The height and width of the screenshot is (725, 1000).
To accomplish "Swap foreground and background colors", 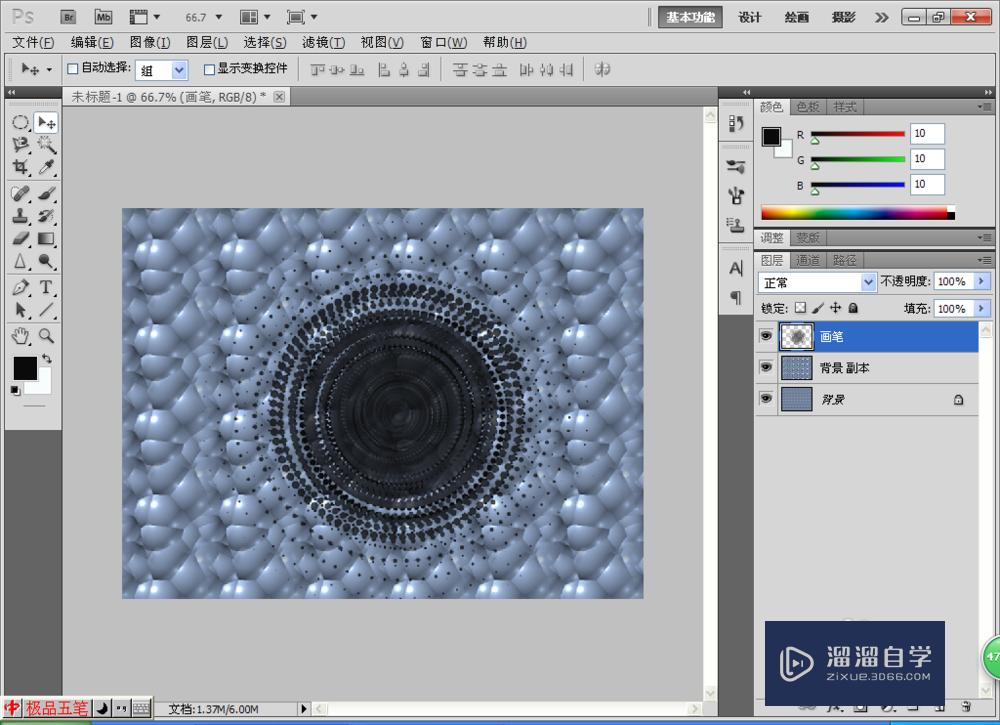I will 46,358.
